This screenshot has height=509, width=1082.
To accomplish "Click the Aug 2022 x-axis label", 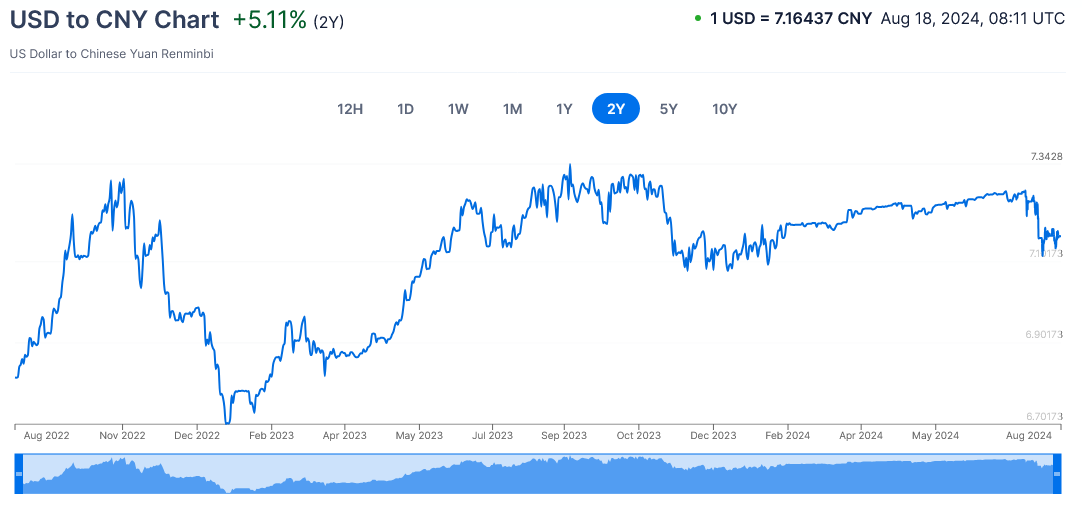I will pos(46,435).
